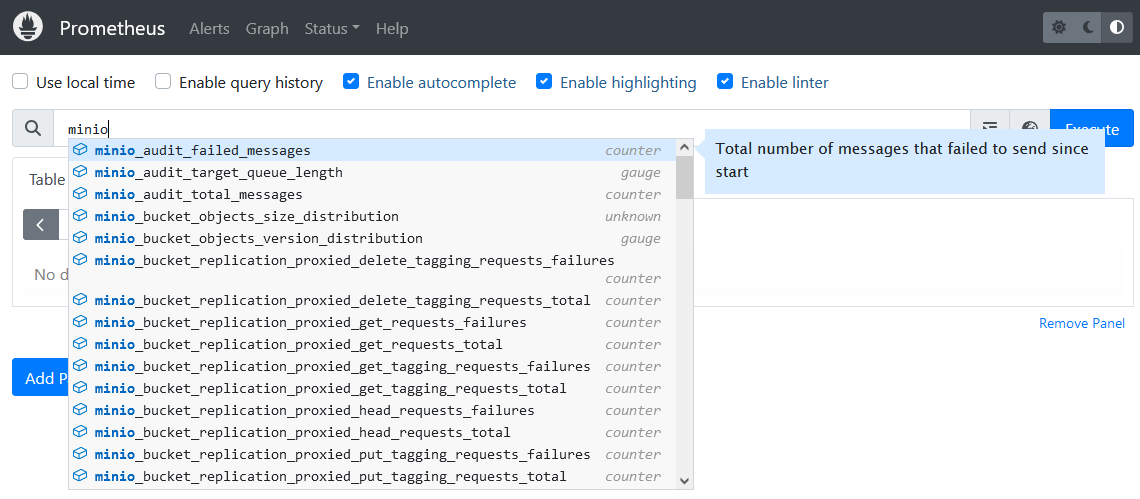This screenshot has height=499, width=1140.
Task: Select proxied_put_tagging_requests_failures suggestion
Action: click(372, 454)
